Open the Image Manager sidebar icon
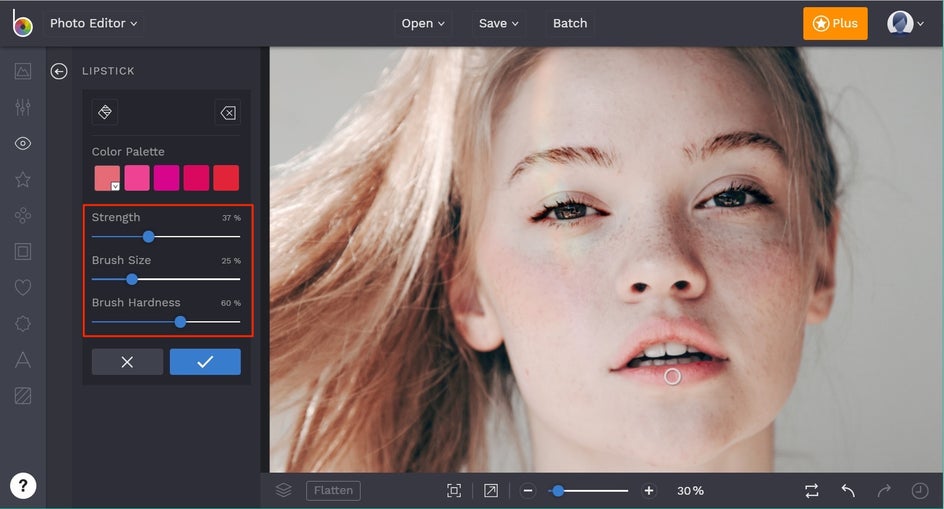 [x=23, y=71]
